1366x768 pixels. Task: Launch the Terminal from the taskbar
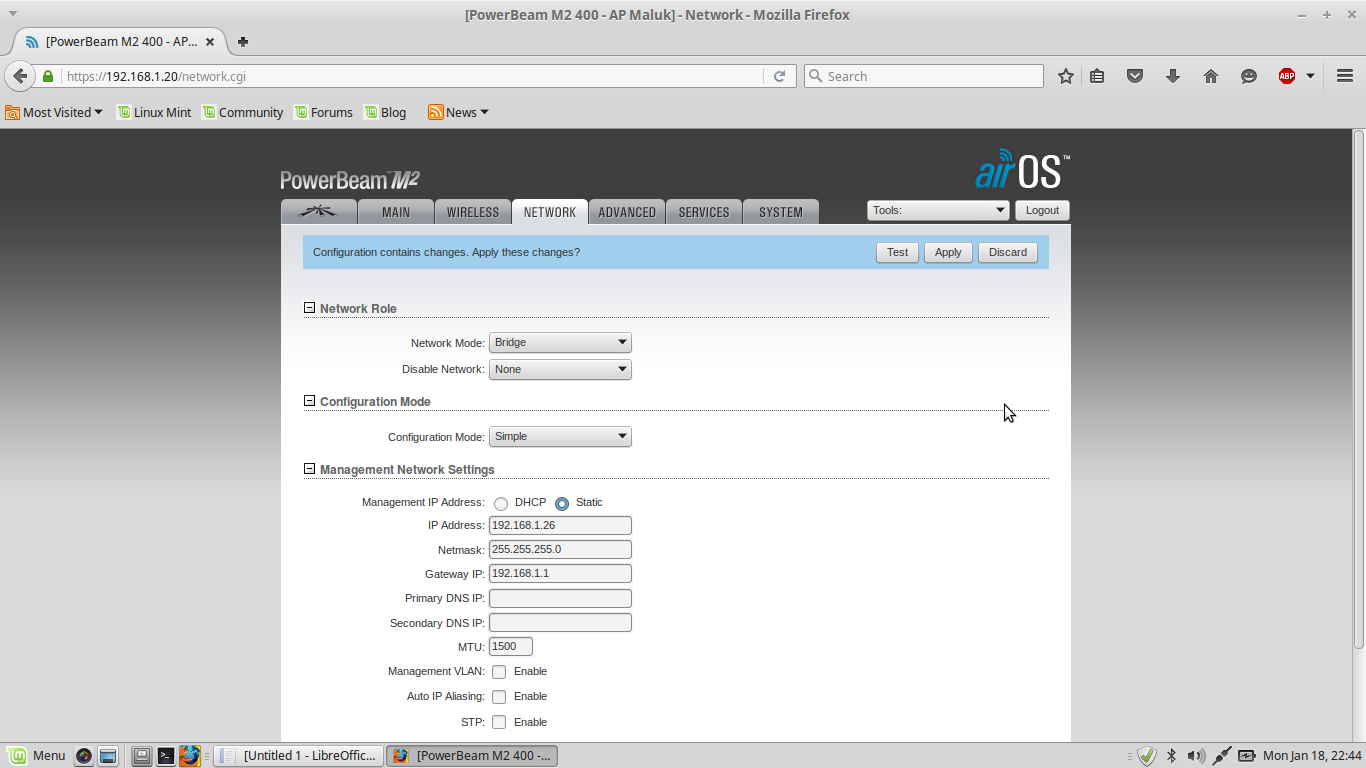(x=166, y=756)
